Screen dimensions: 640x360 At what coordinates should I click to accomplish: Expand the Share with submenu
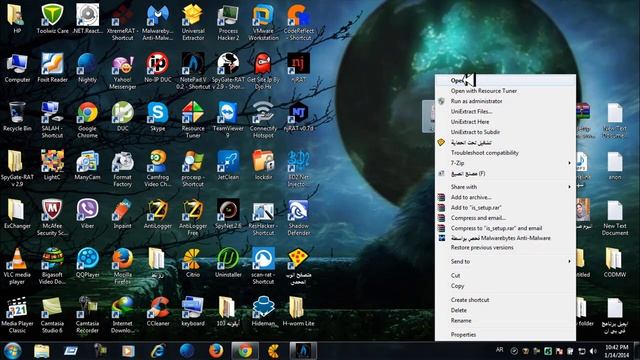tap(505, 187)
